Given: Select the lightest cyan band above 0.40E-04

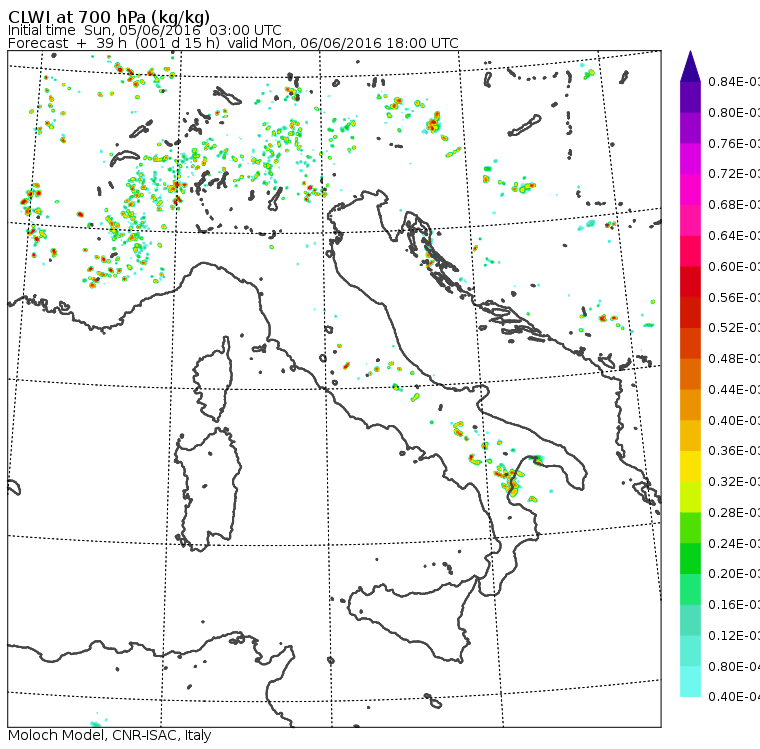Looking at the screenshot, I should click(x=690, y=682).
